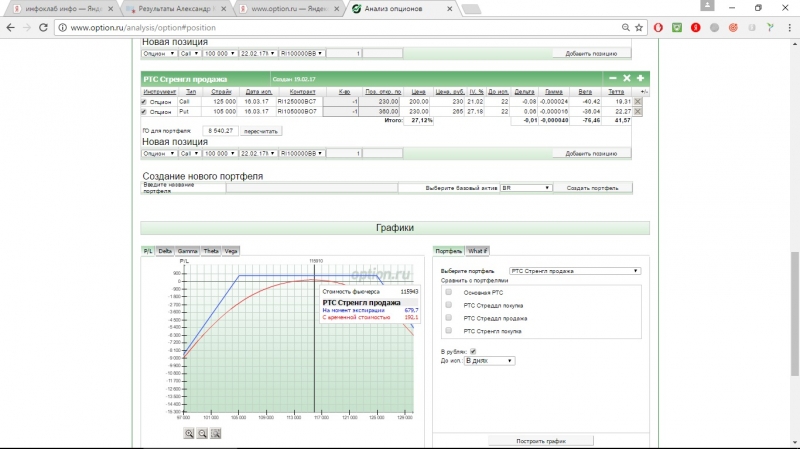Screen dimensions: 800x449
Task: Open a new browser tab
Action: coord(471,9)
